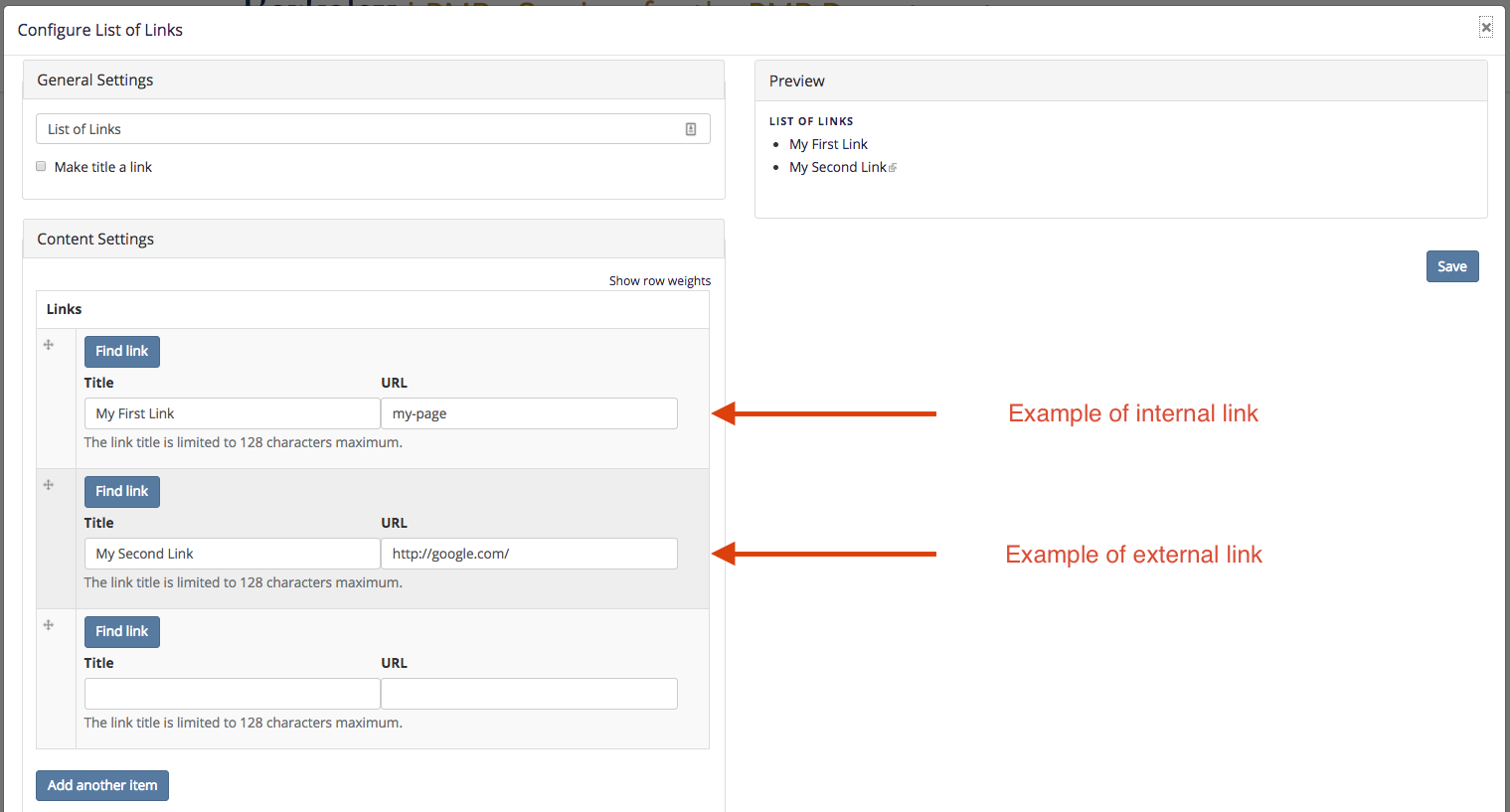The height and width of the screenshot is (812, 1510).
Task: Click Add another item button
Action: [102, 785]
